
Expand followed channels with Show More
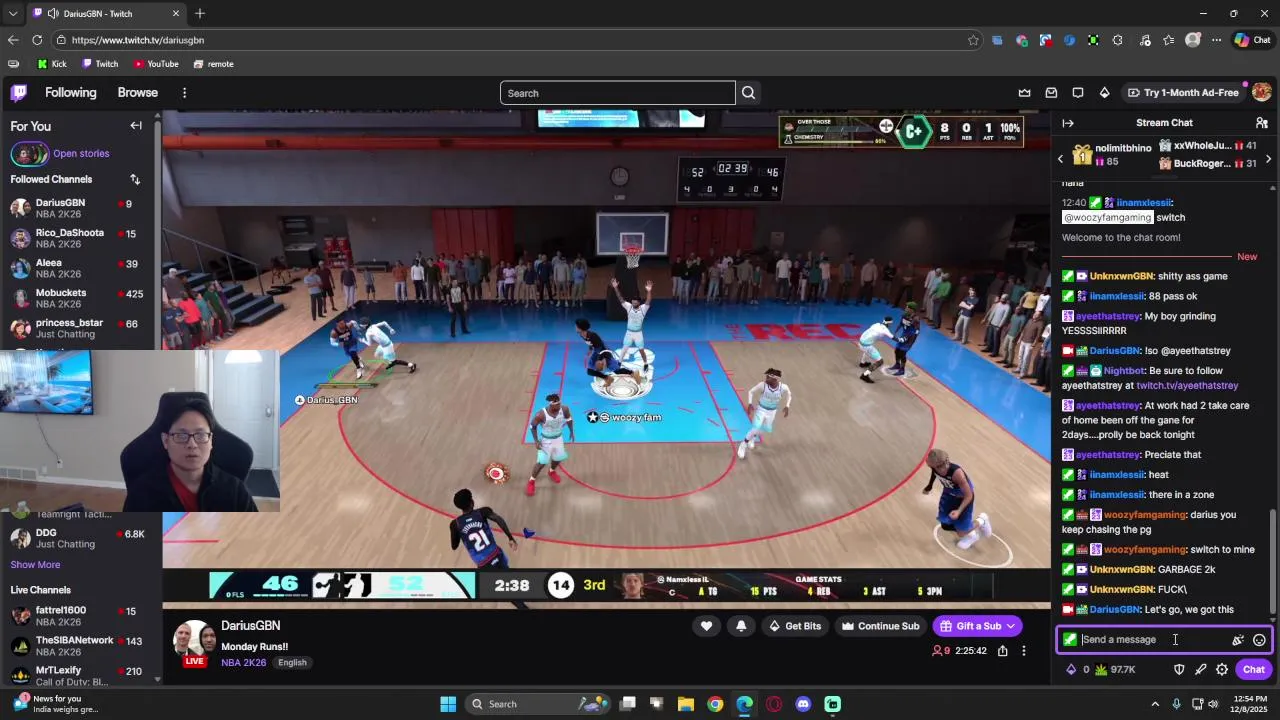35,565
